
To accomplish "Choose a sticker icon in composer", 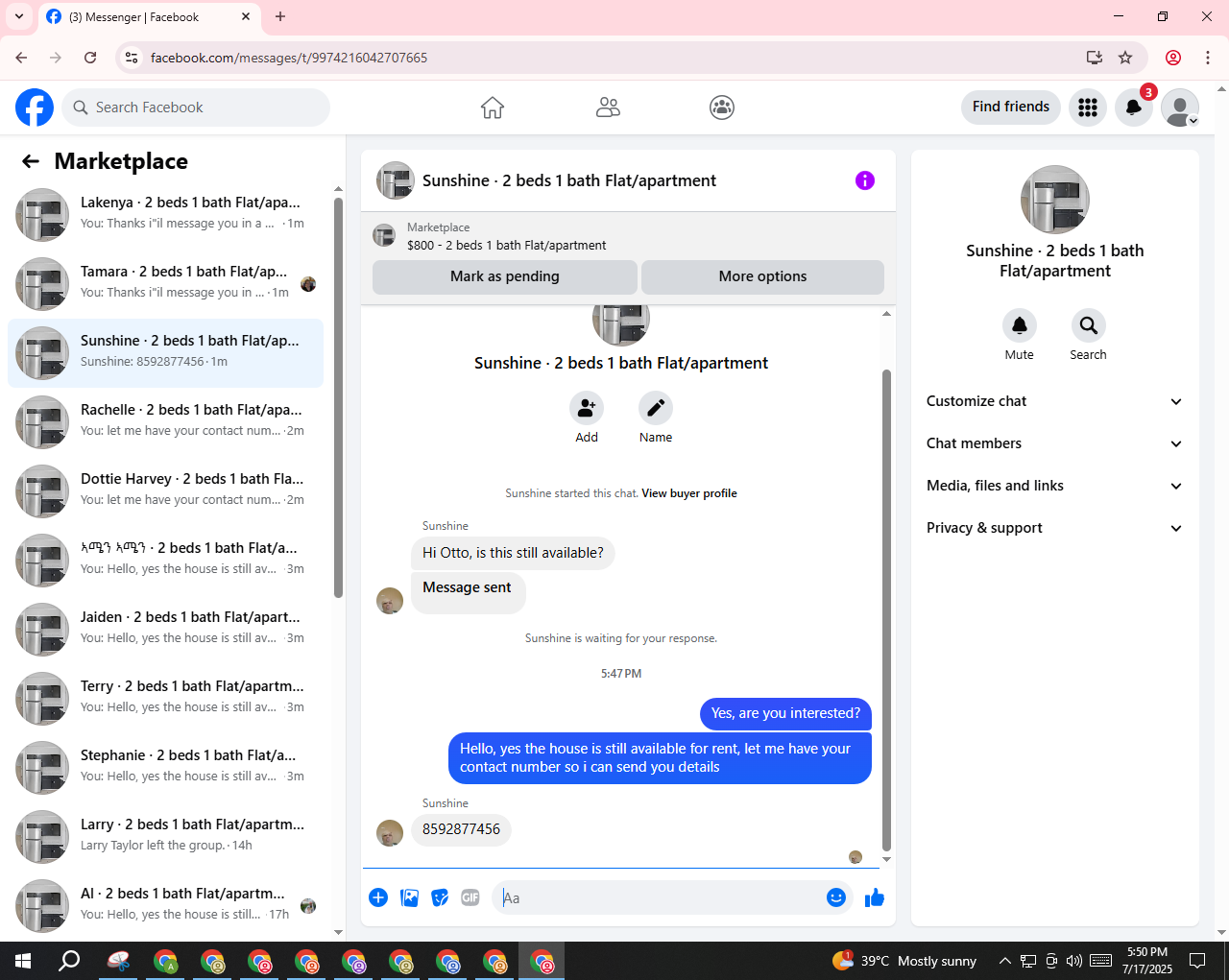I will (440, 897).
